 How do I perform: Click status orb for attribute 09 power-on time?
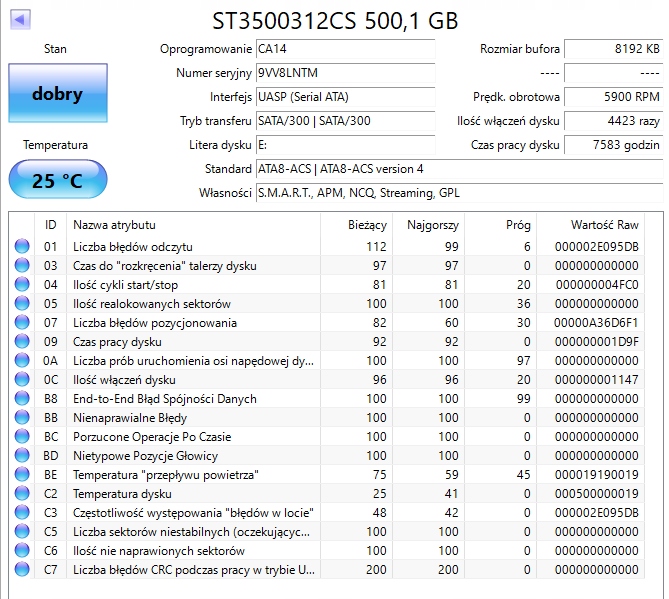click(22, 342)
